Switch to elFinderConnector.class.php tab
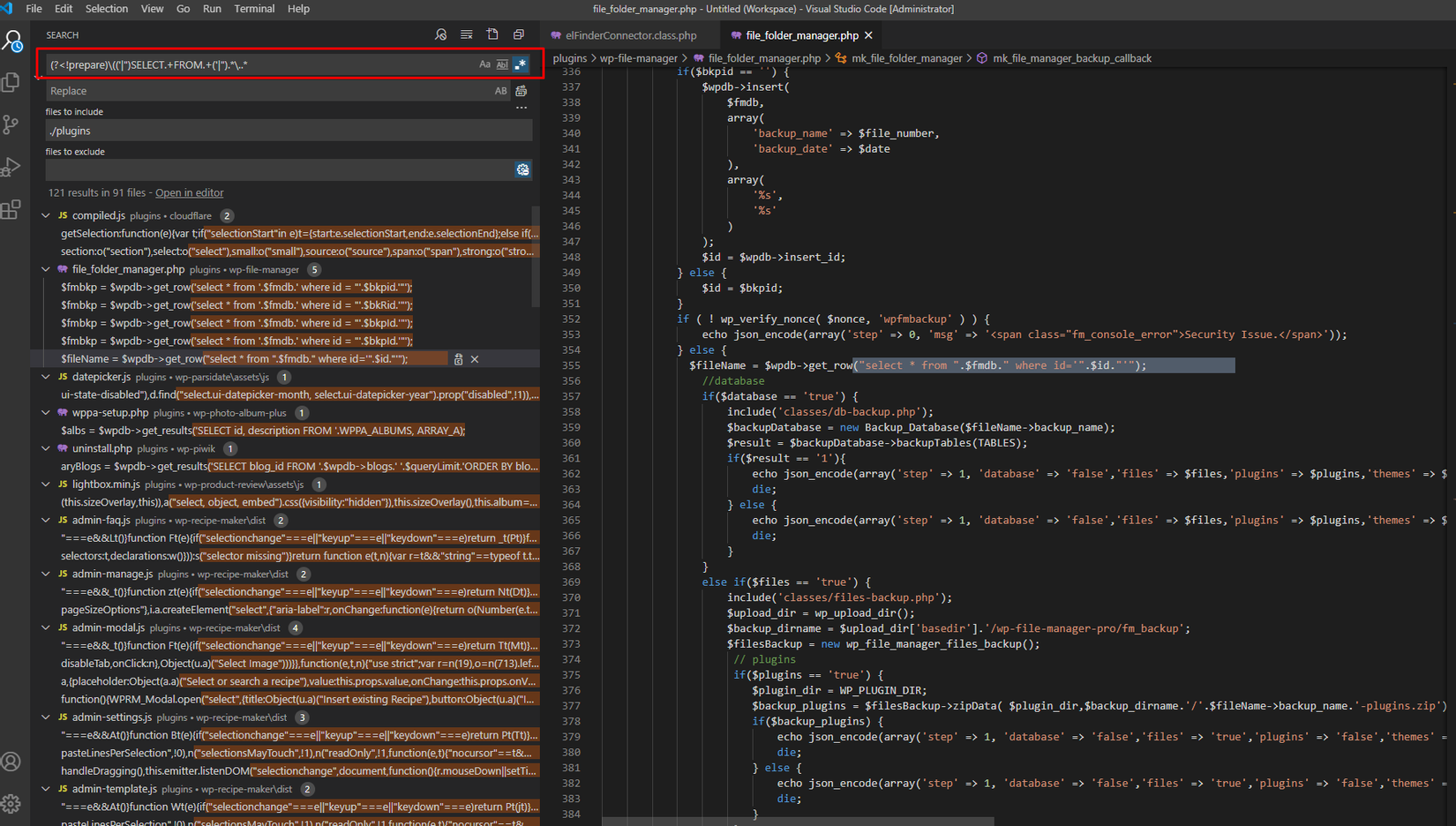Screen dimensions: 1456x826 630,35
